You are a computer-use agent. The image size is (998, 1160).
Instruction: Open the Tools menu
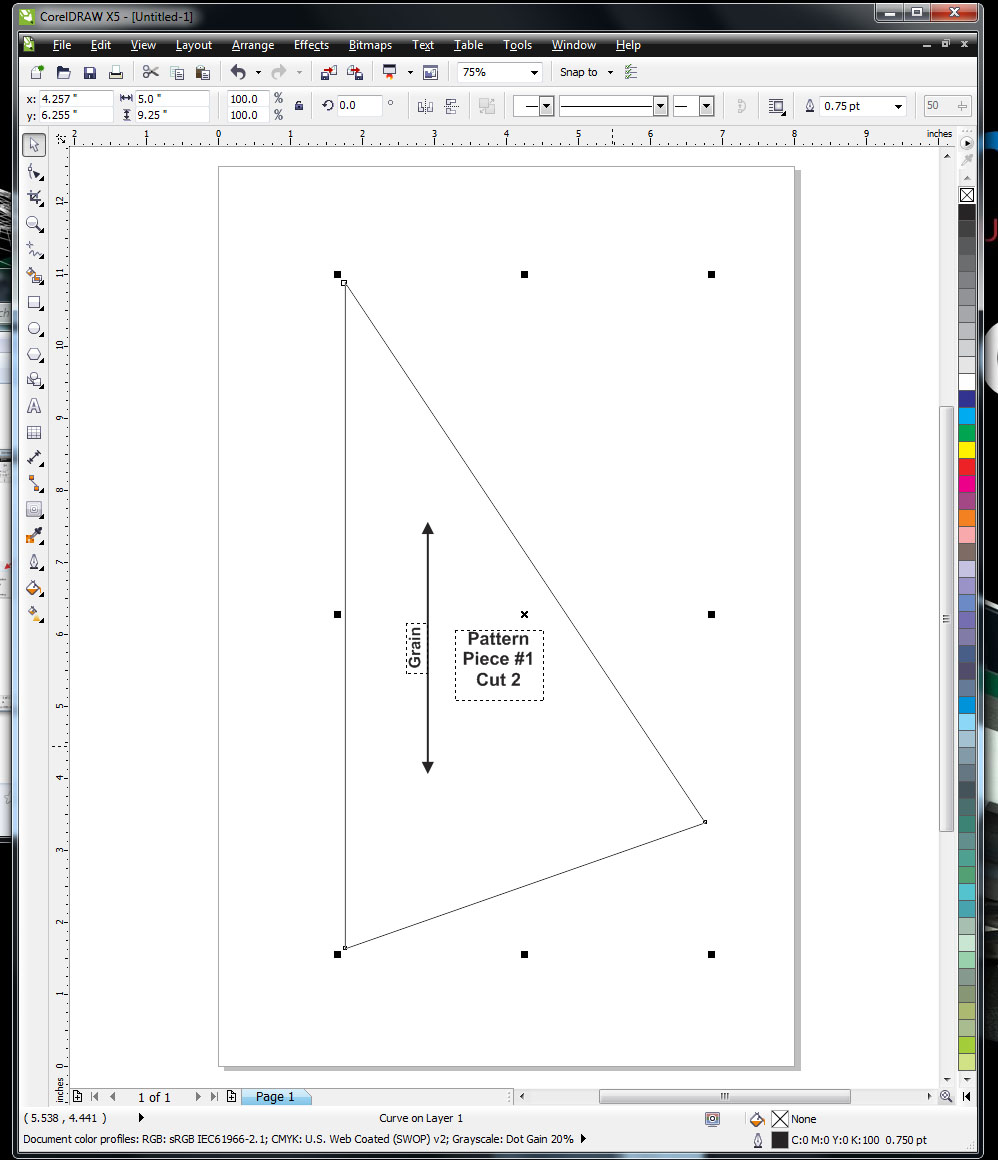point(517,45)
